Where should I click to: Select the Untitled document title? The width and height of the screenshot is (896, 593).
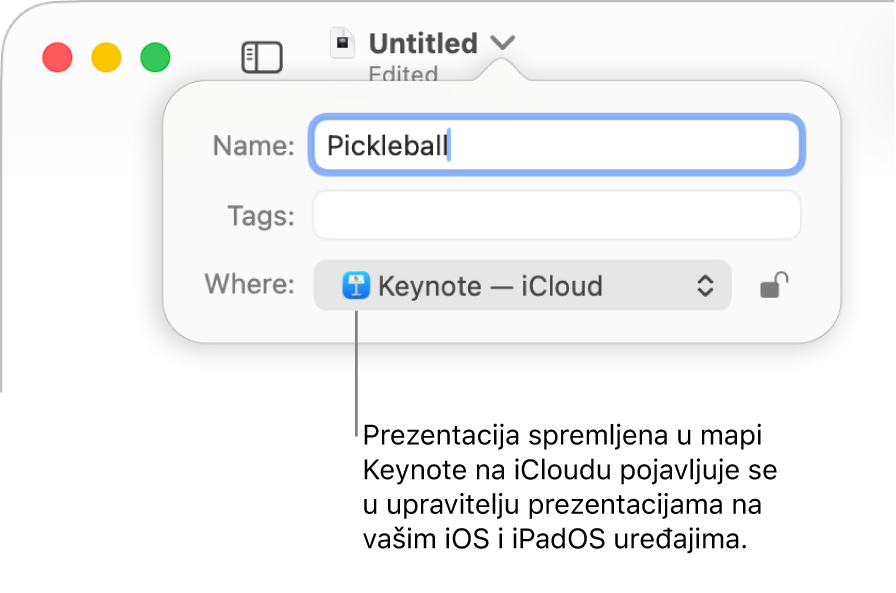pos(423,43)
